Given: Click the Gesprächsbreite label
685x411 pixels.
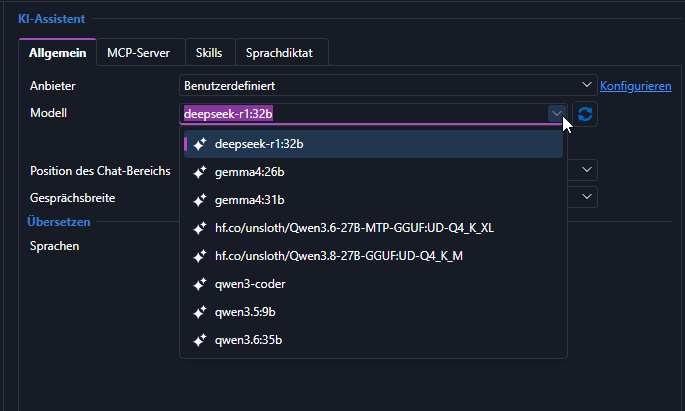Looking at the screenshot, I should click(73, 198).
